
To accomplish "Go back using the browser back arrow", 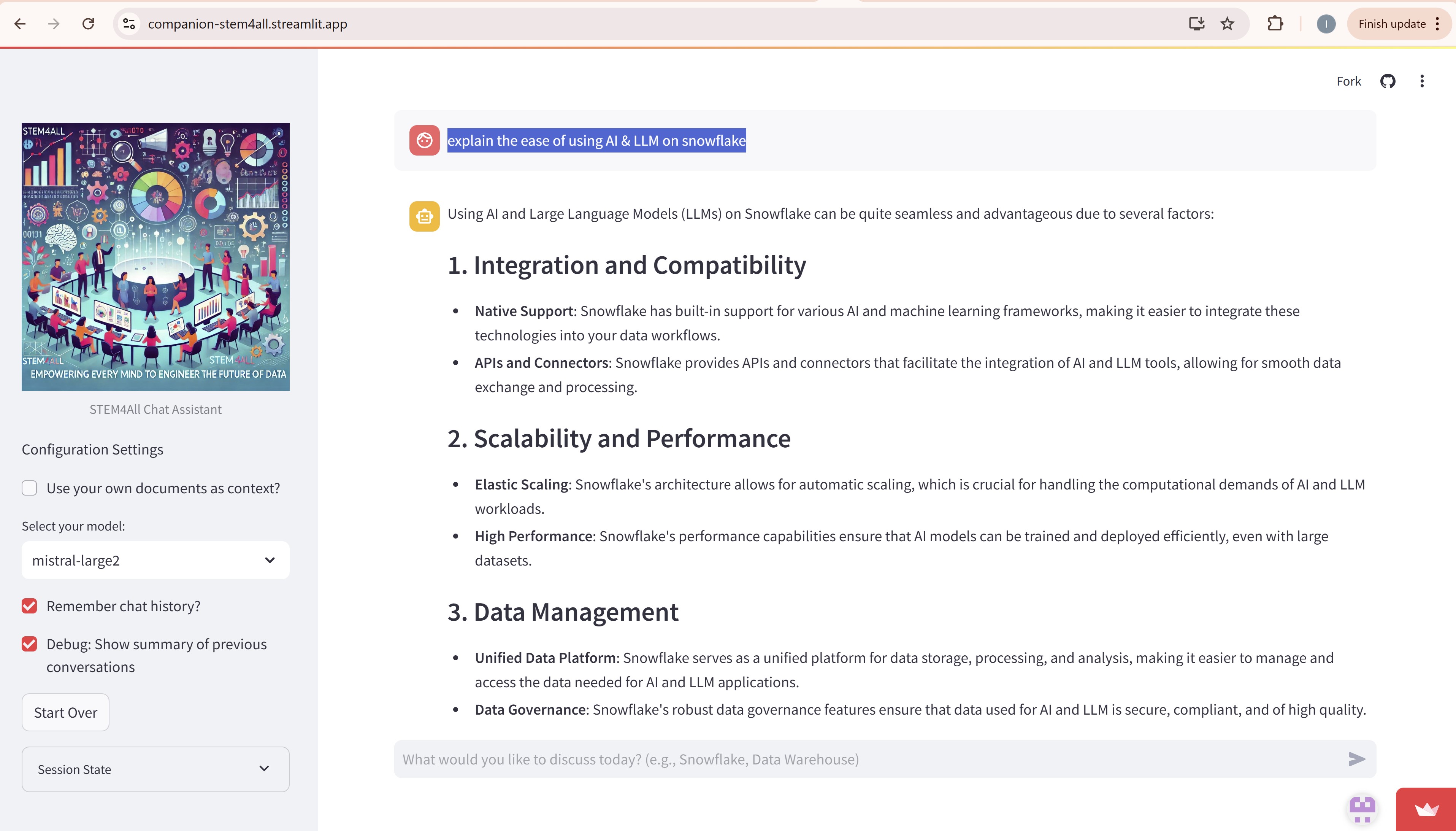I will coord(20,24).
